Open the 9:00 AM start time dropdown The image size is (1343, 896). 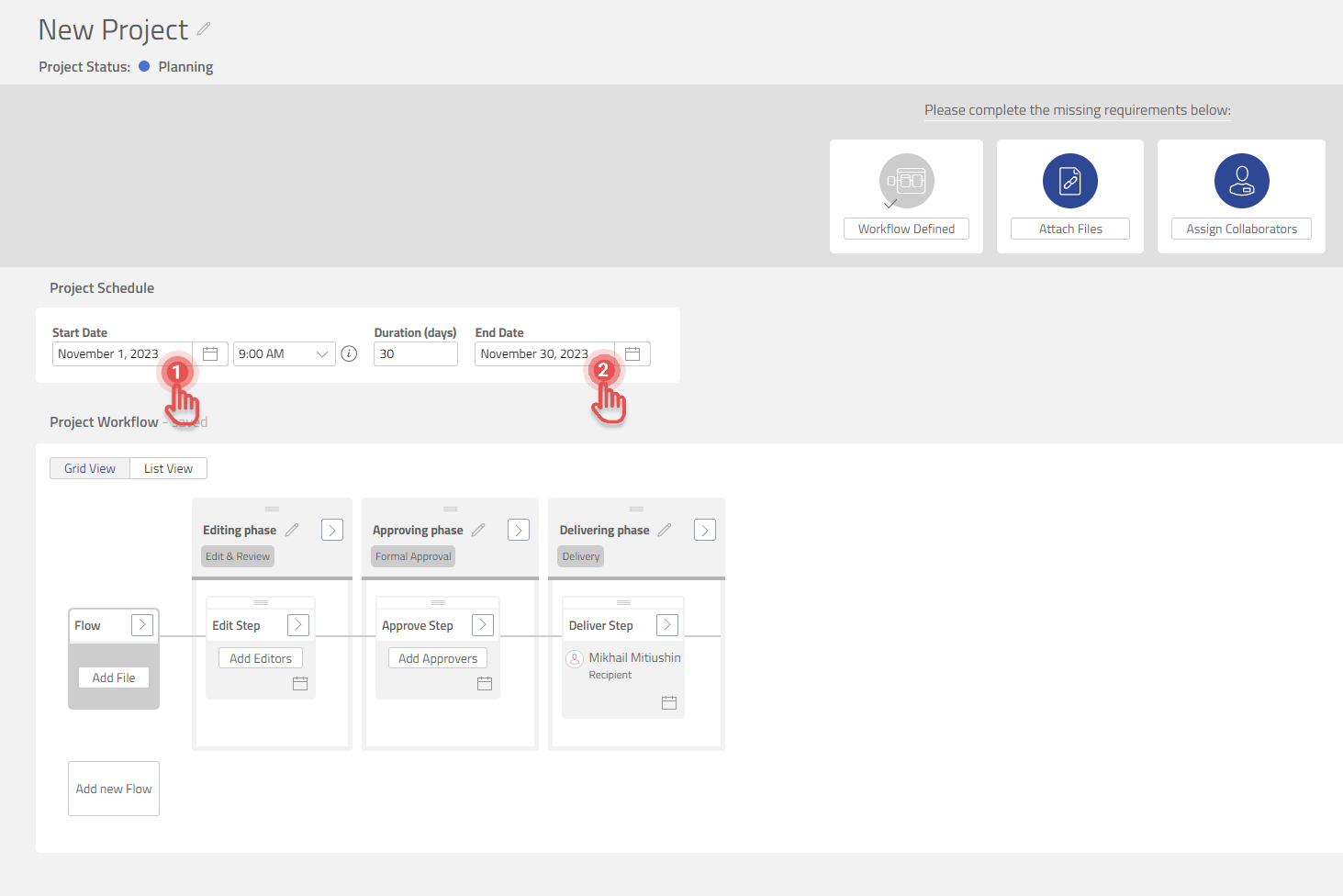(x=283, y=354)
